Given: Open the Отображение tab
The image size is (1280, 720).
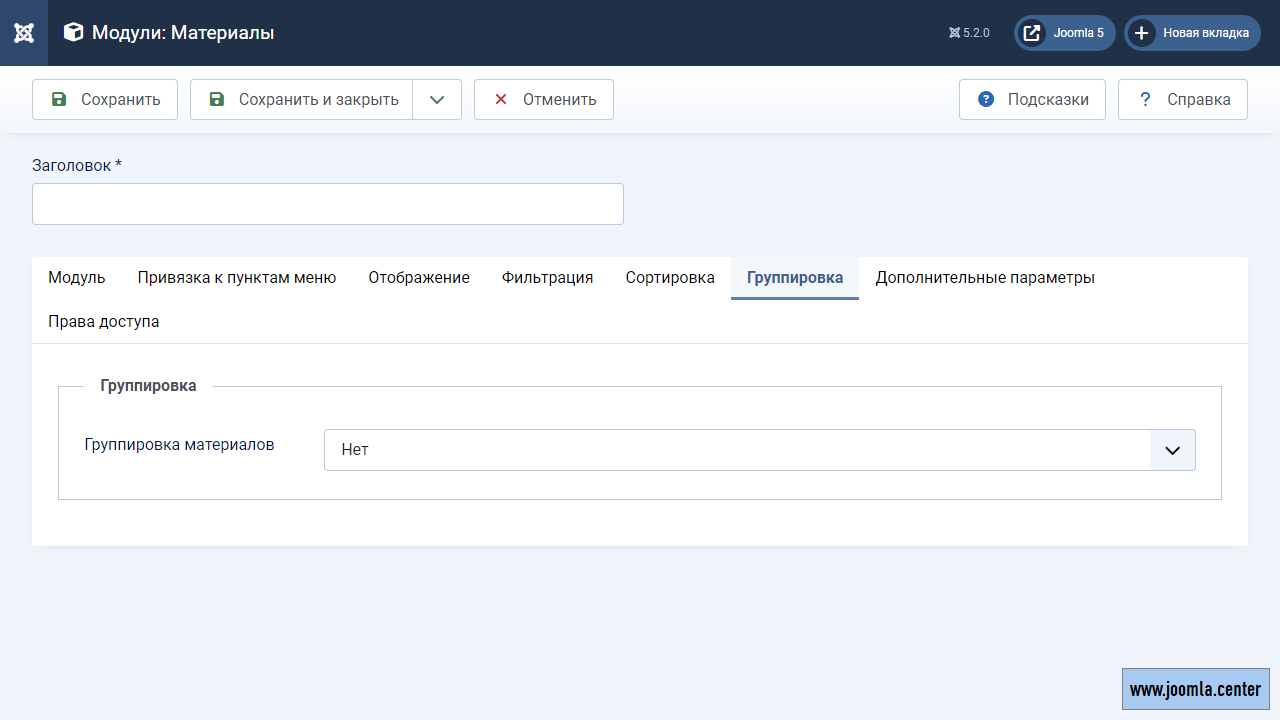Looking at the screenshot, I should pos(419,278).
